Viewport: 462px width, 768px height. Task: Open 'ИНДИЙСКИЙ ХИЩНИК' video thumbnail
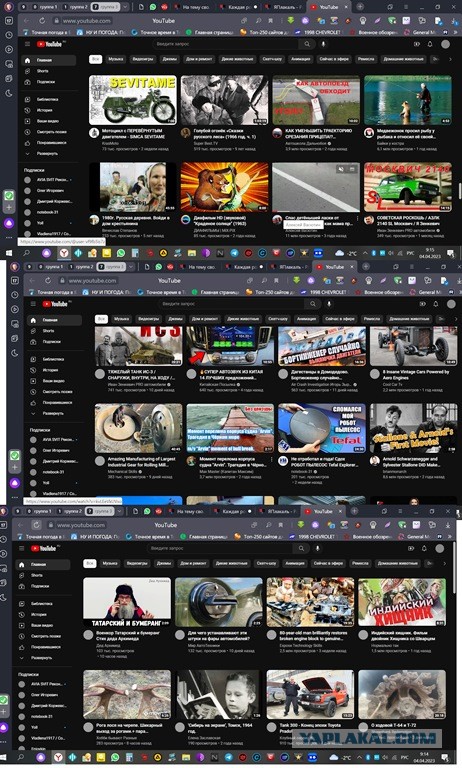point(402,603)
